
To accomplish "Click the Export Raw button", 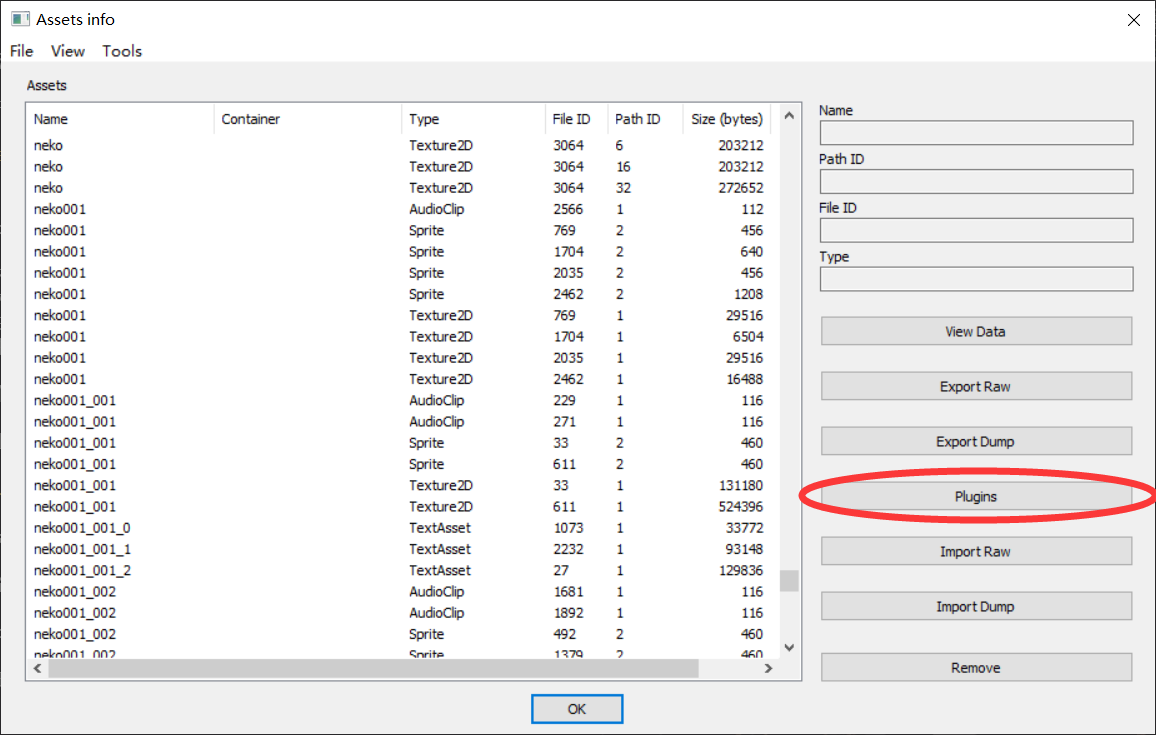I will tap(976, 386).
